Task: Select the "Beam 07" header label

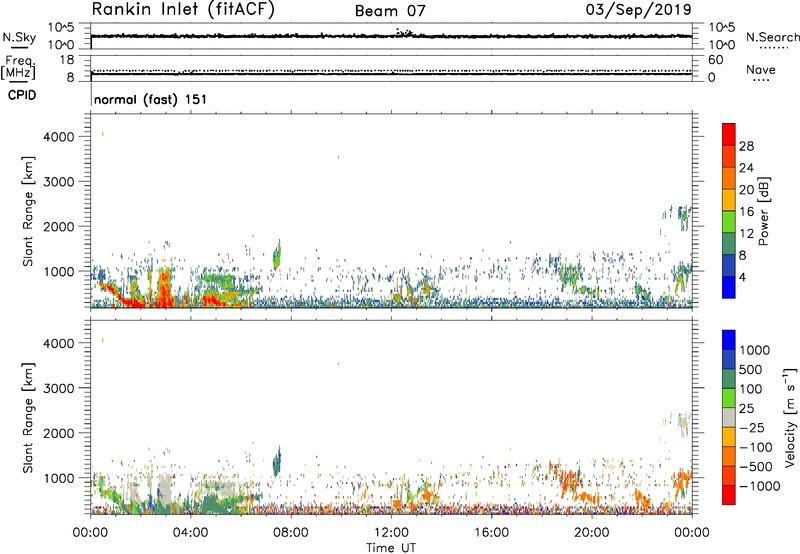Action: [x=390, y=11]
